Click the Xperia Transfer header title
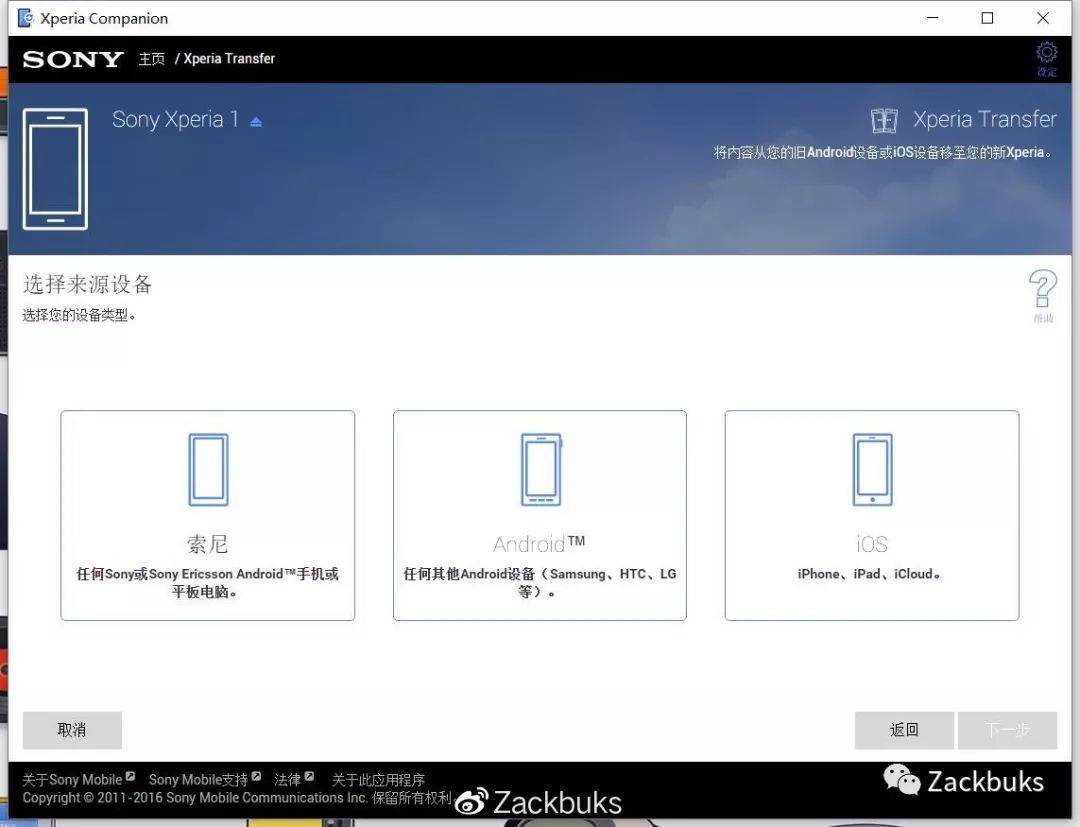This screenshot has width=1080, height=827. pyautogui.click(x=984, y=119)
